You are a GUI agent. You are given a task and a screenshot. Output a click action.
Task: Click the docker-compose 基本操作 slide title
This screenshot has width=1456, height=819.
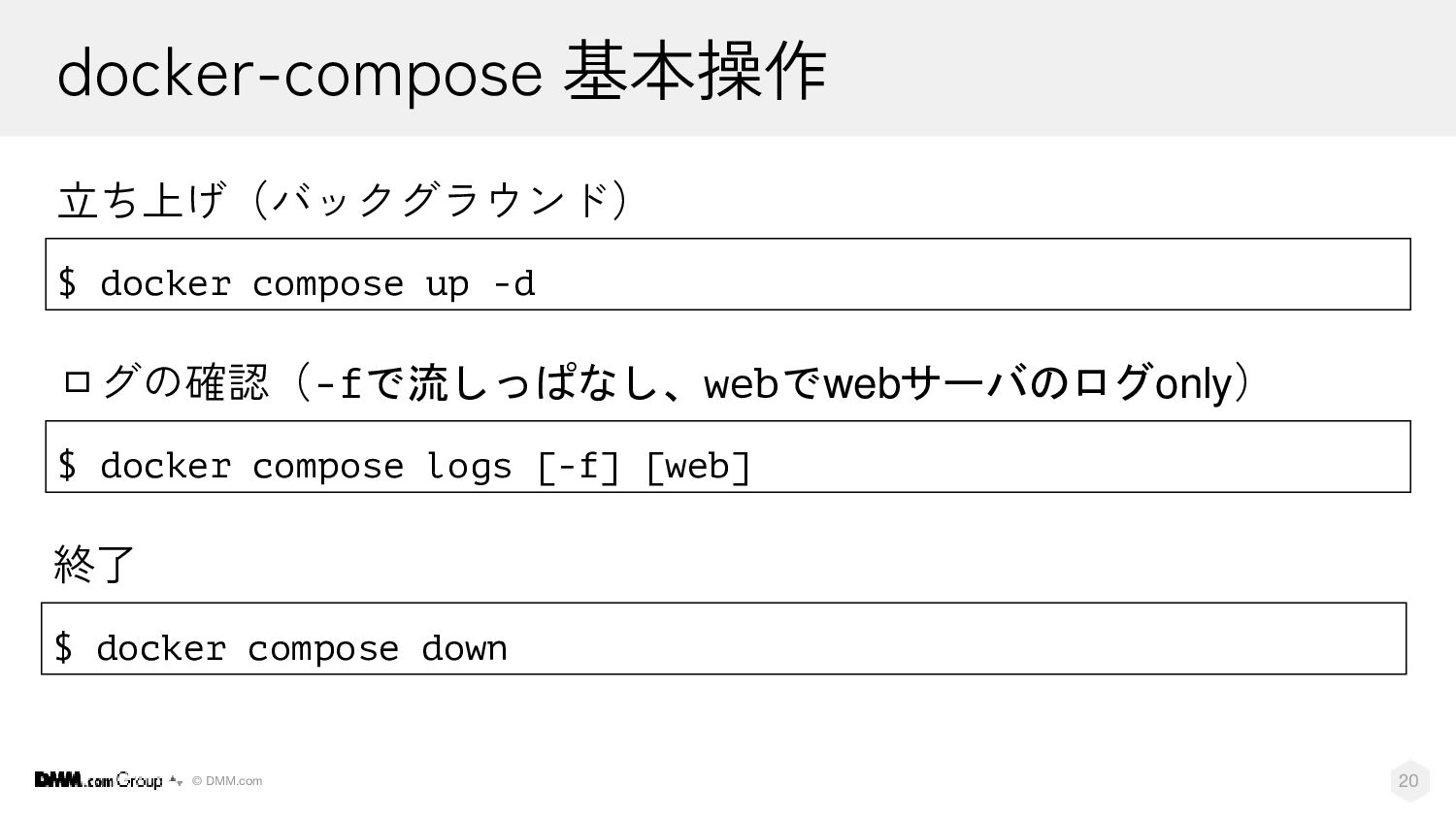pos(442,72)
